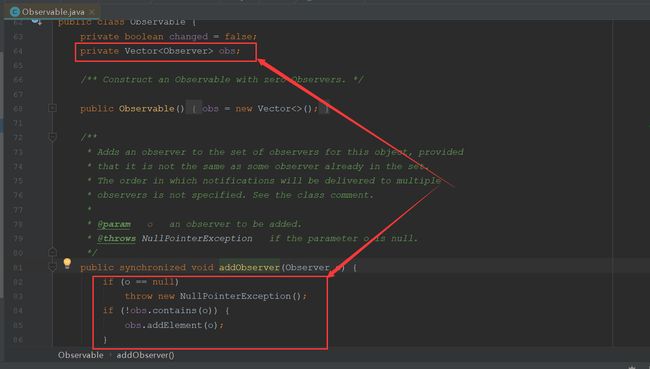650x369 pixels.
Task: Select the Observable.java tab
Action: (x=53, y=12)
